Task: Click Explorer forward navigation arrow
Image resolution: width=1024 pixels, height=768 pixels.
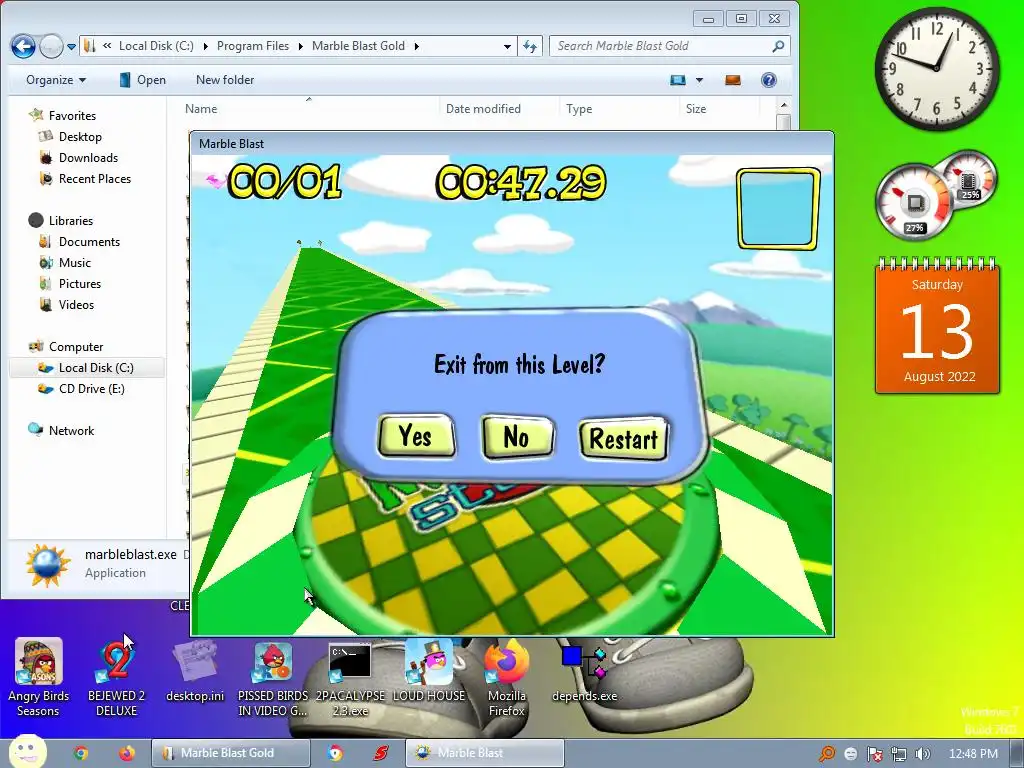Action: tap(51, 46)
